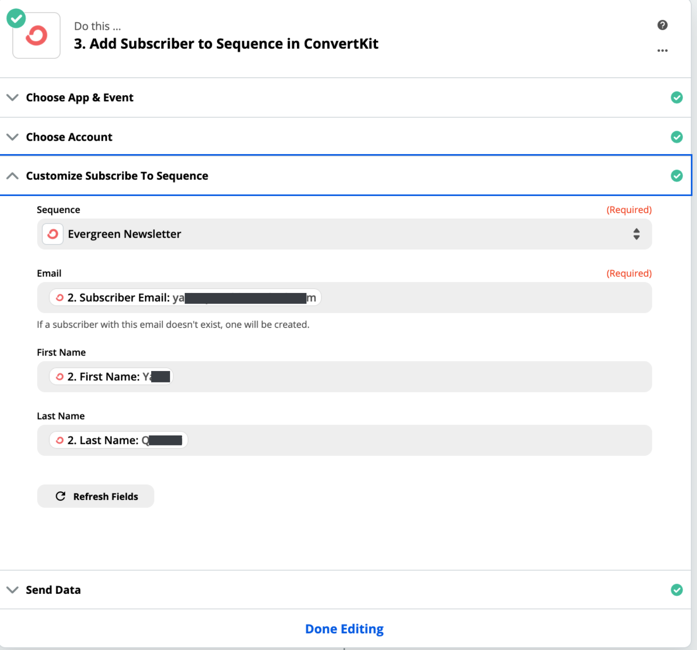Click the green checkmark badge on the app logo
The height and width of the screenshot is (650, 697).
16,19
